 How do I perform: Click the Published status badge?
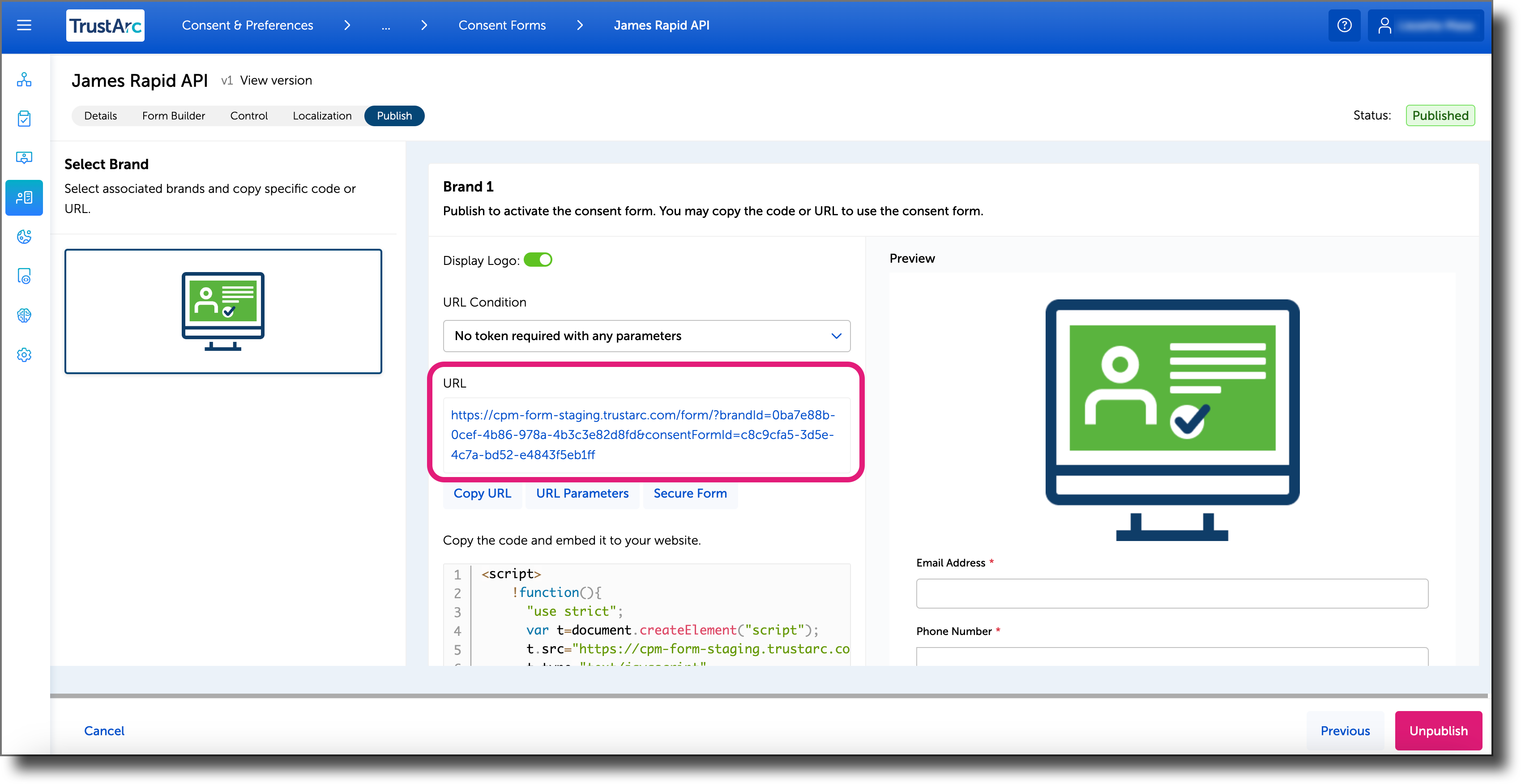coord(1440,116)
